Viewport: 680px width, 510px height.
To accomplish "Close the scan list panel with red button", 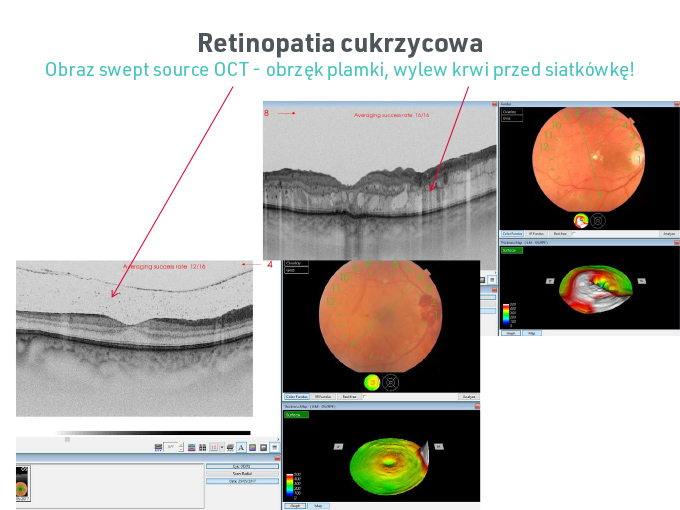I will click(x=277, y=458).
